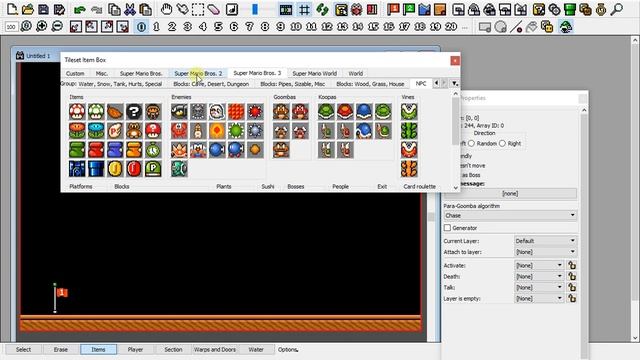Open the Current Layer dropdown
640x360 pixels.
[x=545, y=241]
